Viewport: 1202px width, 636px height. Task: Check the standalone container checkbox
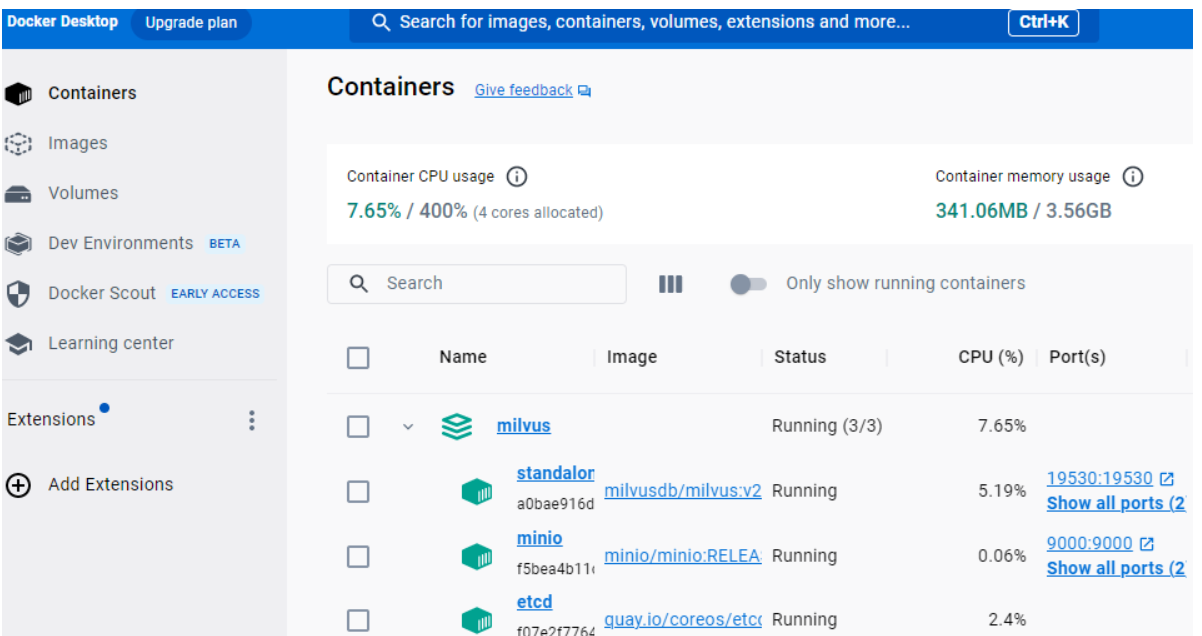coord(358,492)
